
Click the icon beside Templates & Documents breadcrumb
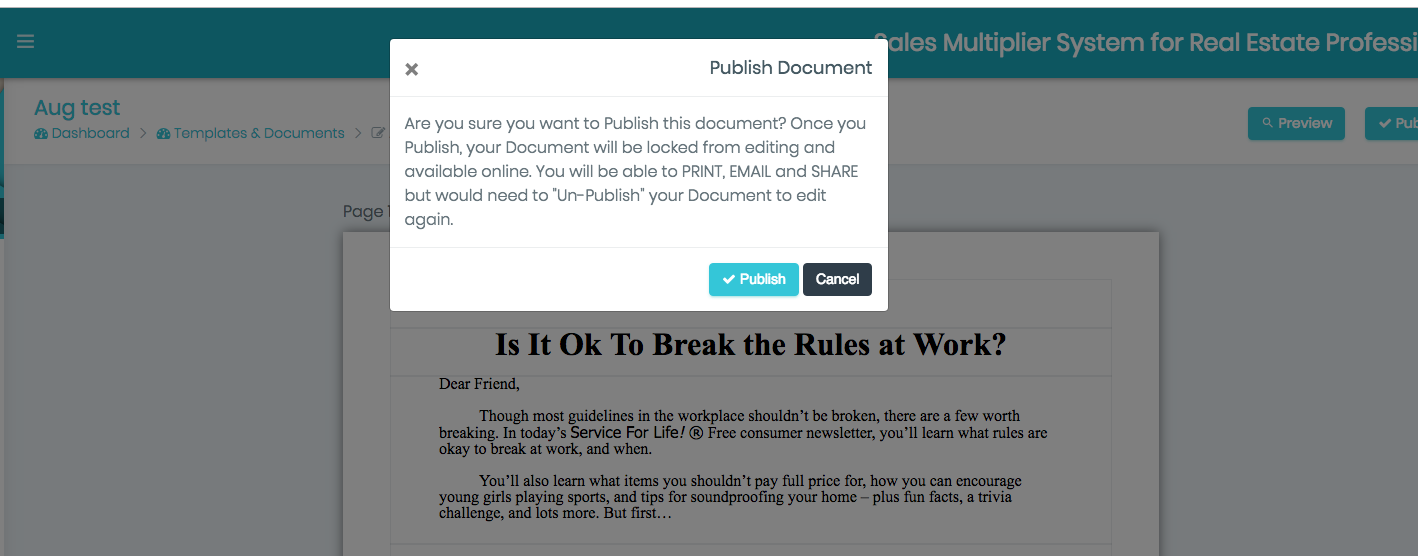tap(163, 133)
